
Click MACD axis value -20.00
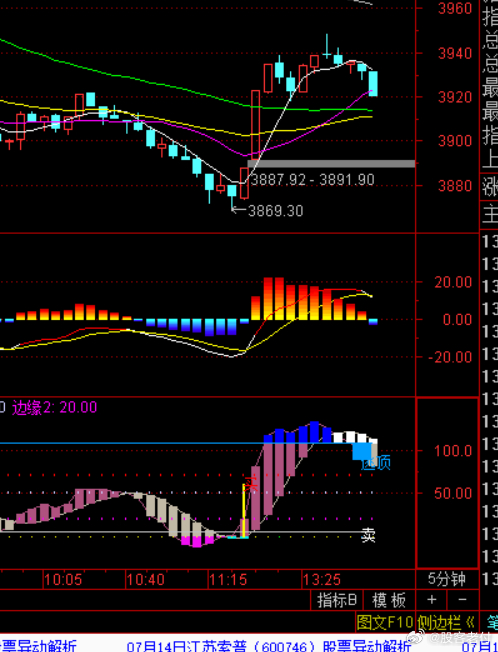pyautogui.click(x=450, y=357)
